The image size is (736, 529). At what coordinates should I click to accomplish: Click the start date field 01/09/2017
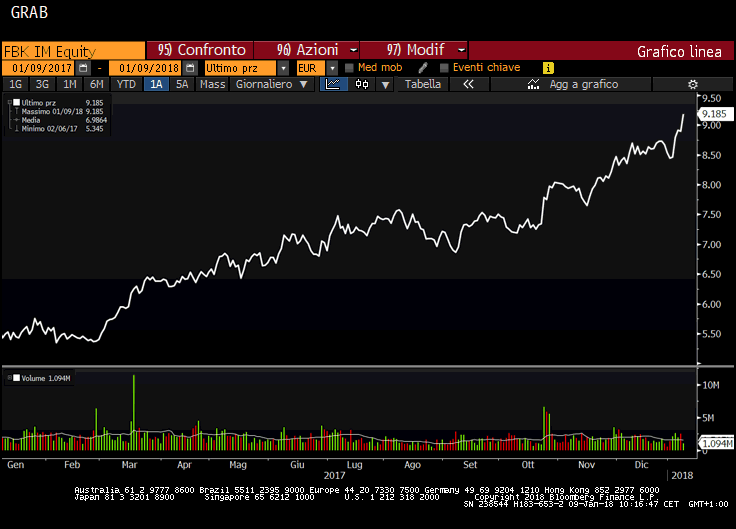click(x=38, y=68)
